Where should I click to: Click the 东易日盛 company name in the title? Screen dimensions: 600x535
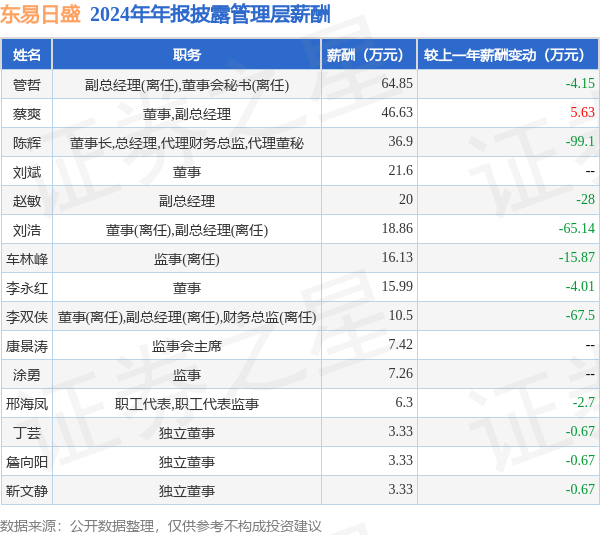click(x=41, y=14)
